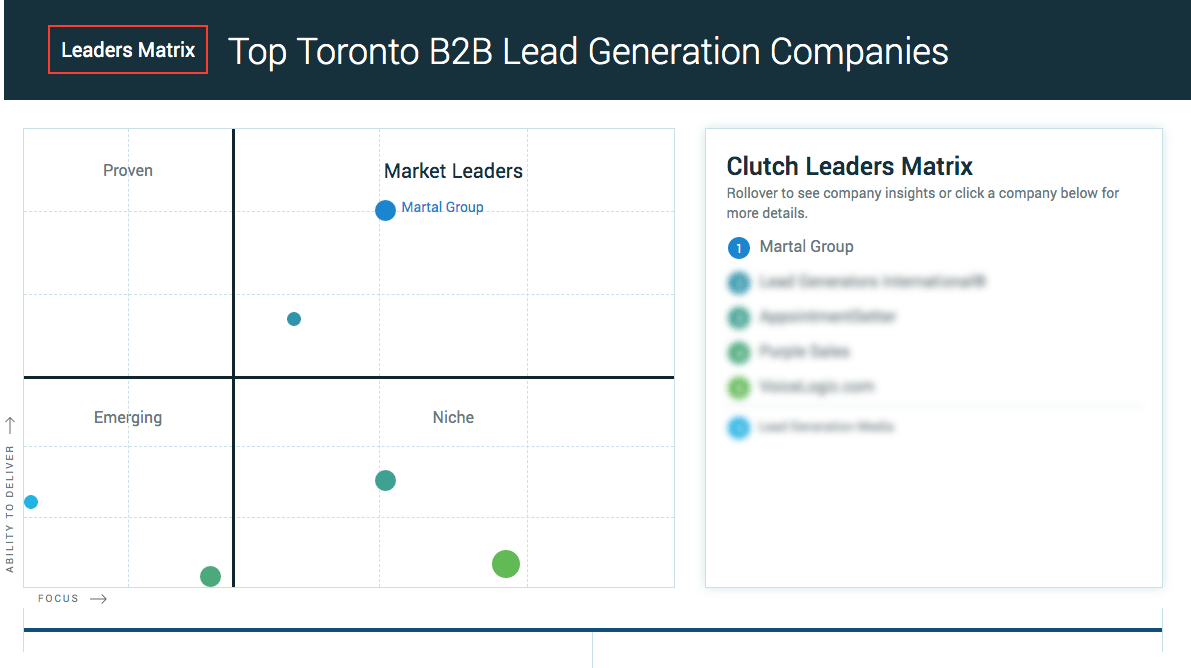Click the Market Leaders quadrant label
The width and height of the screenshot is (1191, 668).
pyautogui.click(x=453, y=171)
